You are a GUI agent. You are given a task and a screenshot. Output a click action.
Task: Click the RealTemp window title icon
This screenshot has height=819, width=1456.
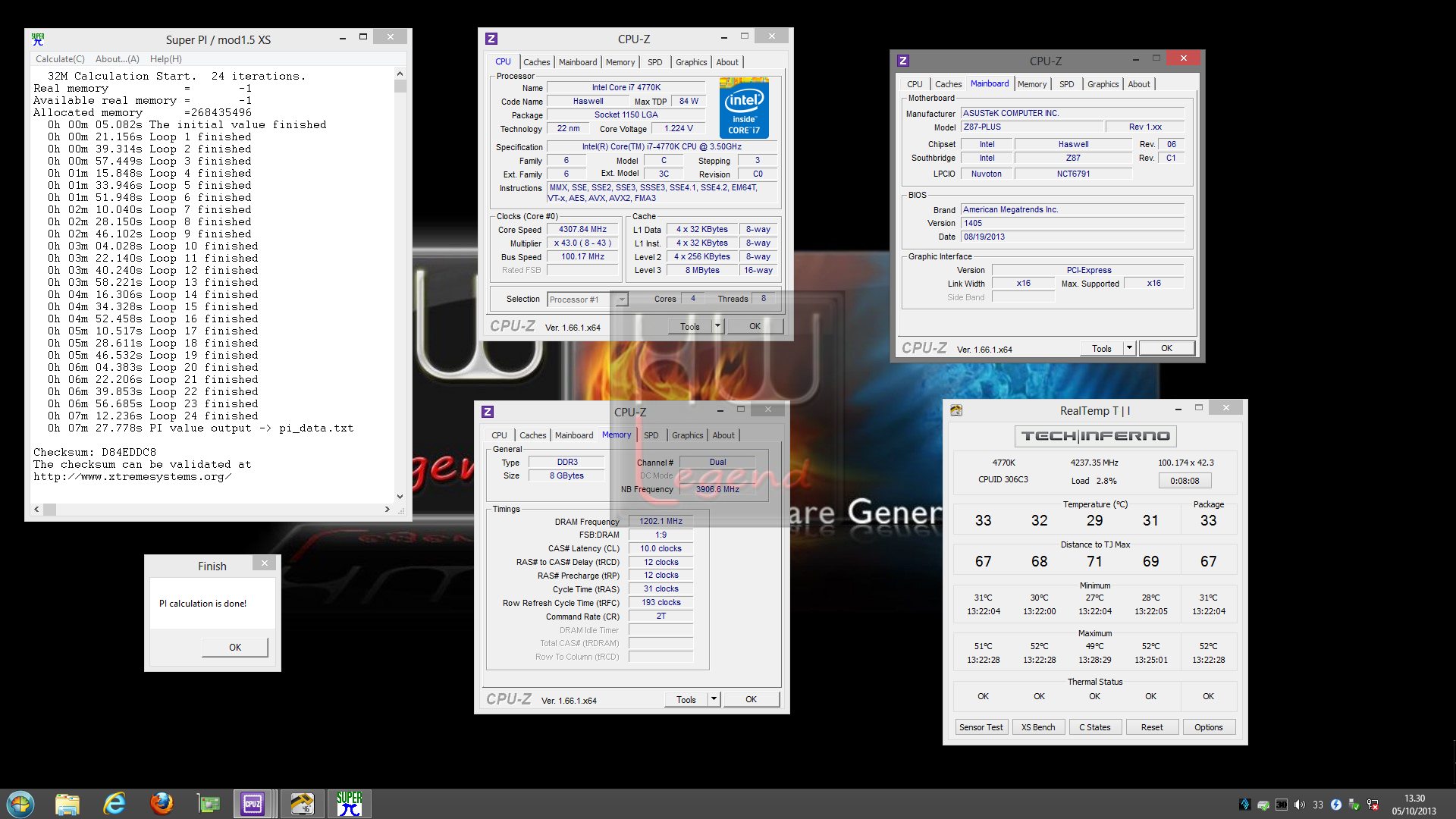click(x=956, y=410)
